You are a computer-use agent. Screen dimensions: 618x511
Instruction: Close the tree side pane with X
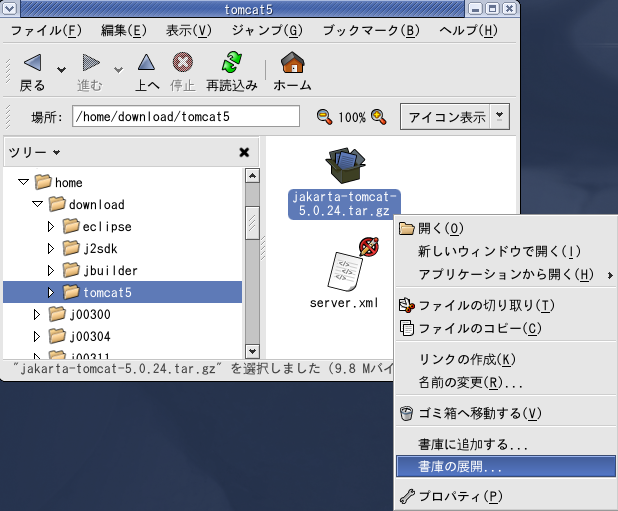pyautogui.click(x=244, y=152)
